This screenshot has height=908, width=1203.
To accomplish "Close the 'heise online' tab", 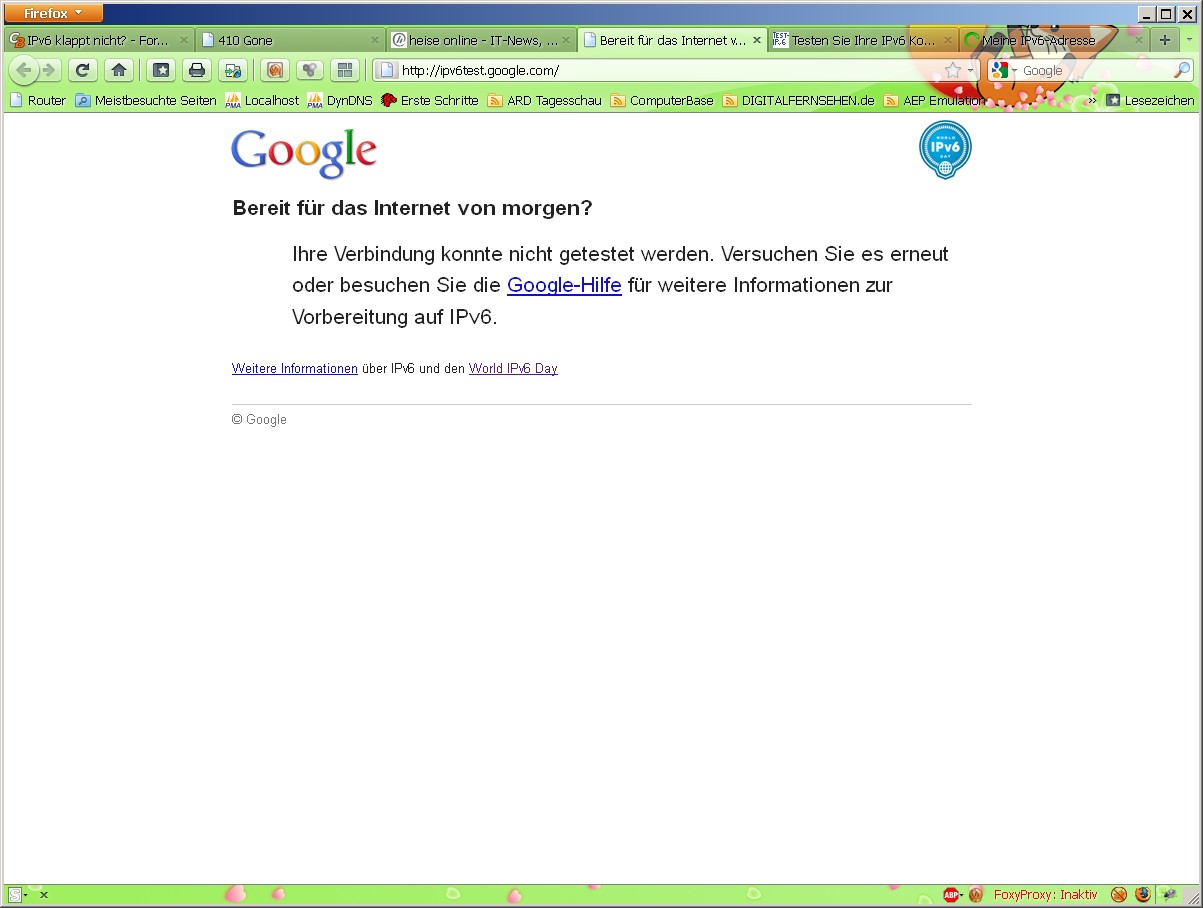I will (566, 40).
